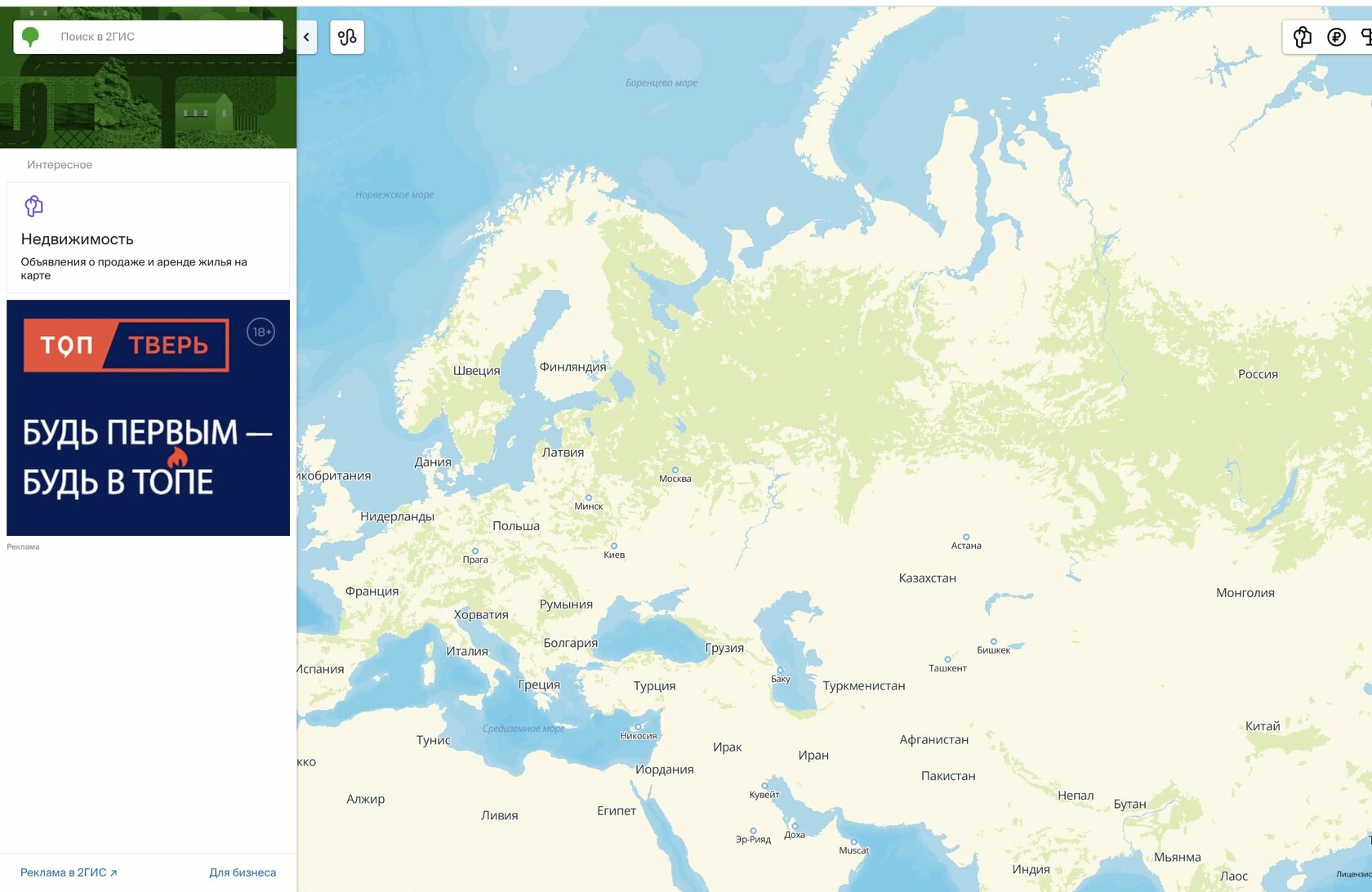Click the Польша country label
1372x892 pixels.
pyautogui.click(x=516, y=526)
